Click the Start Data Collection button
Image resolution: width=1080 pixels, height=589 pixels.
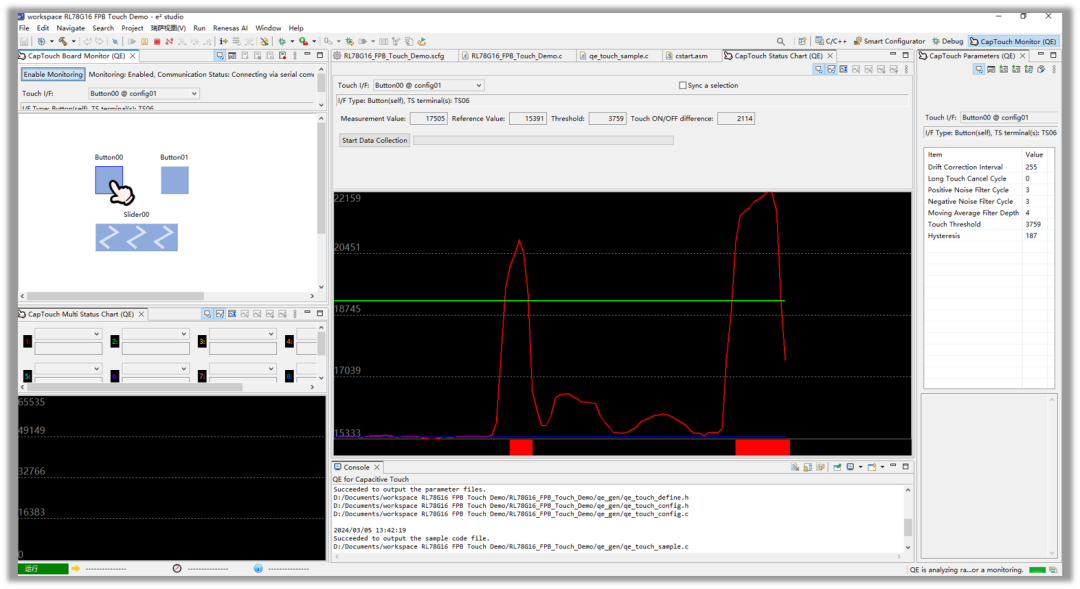[x=375, y=140]
